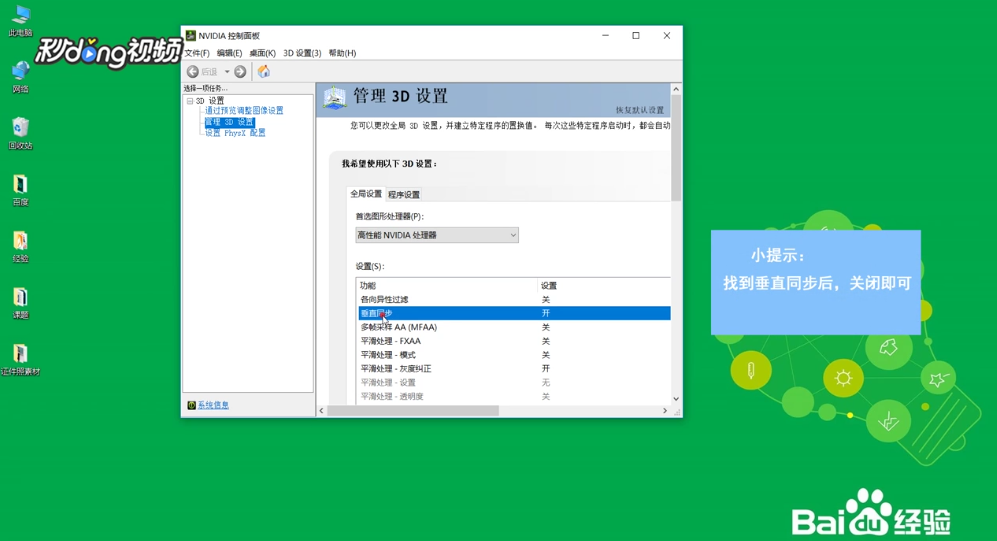
Task: Click the 恢复默认设置 link
Action: [x=640, y=110]
